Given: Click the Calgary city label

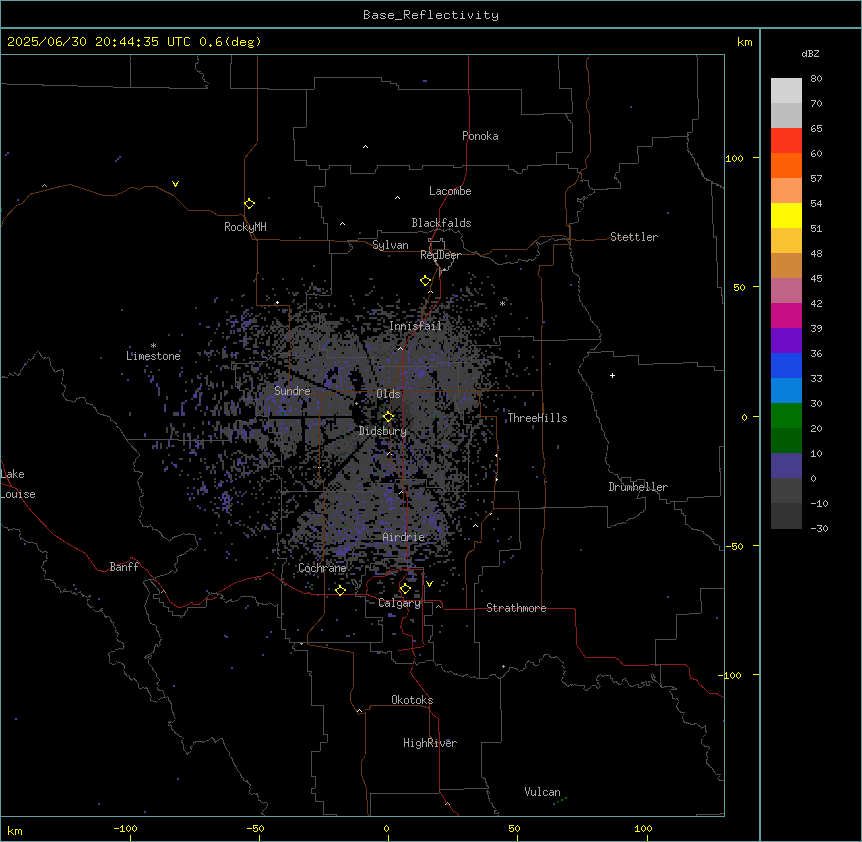Looking at the screenshot, I should [x=399, y=603].
